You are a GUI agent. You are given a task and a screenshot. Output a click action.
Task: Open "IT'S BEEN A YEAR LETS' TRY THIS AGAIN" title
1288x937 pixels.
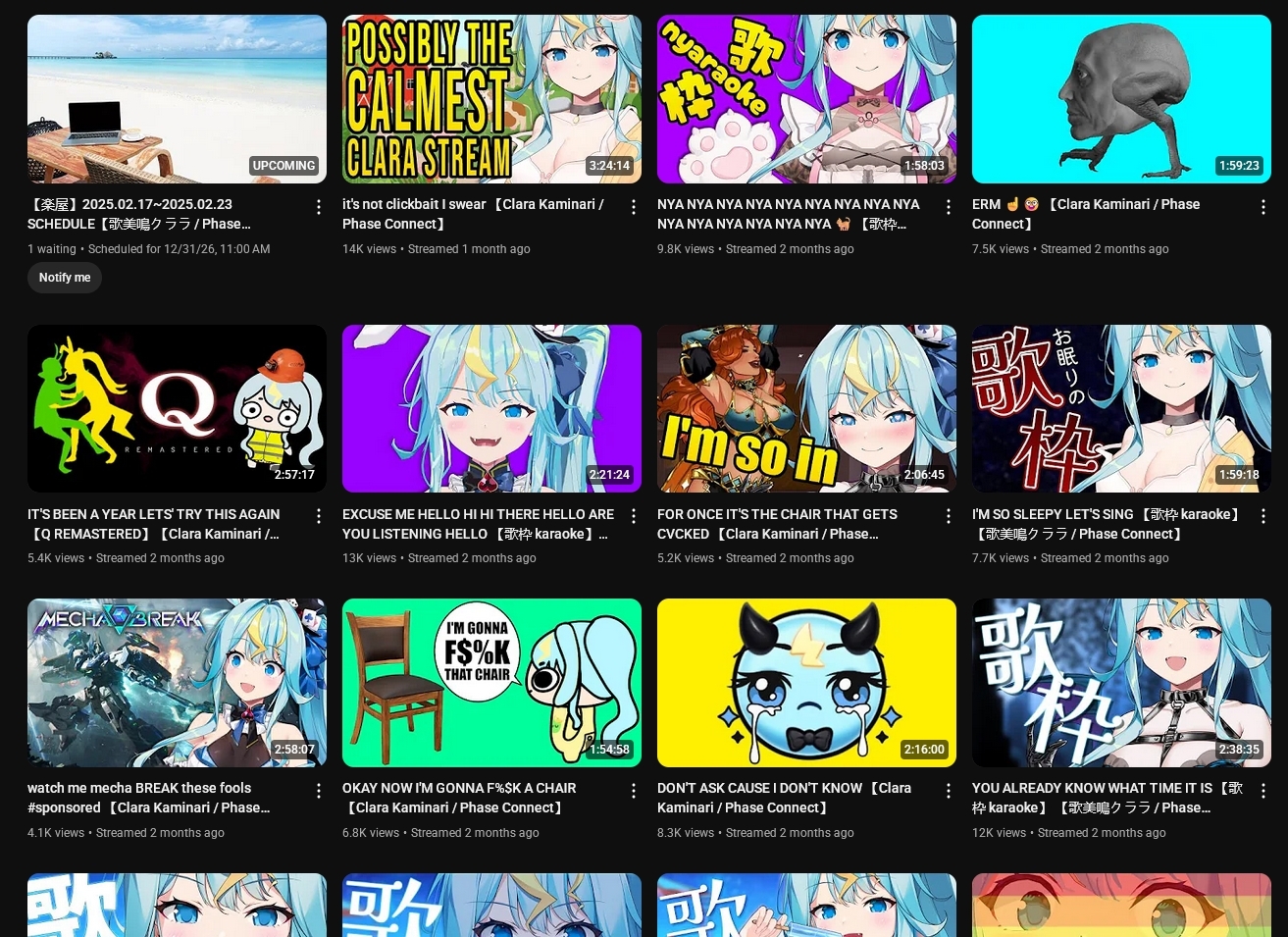(x=154, y=524)
